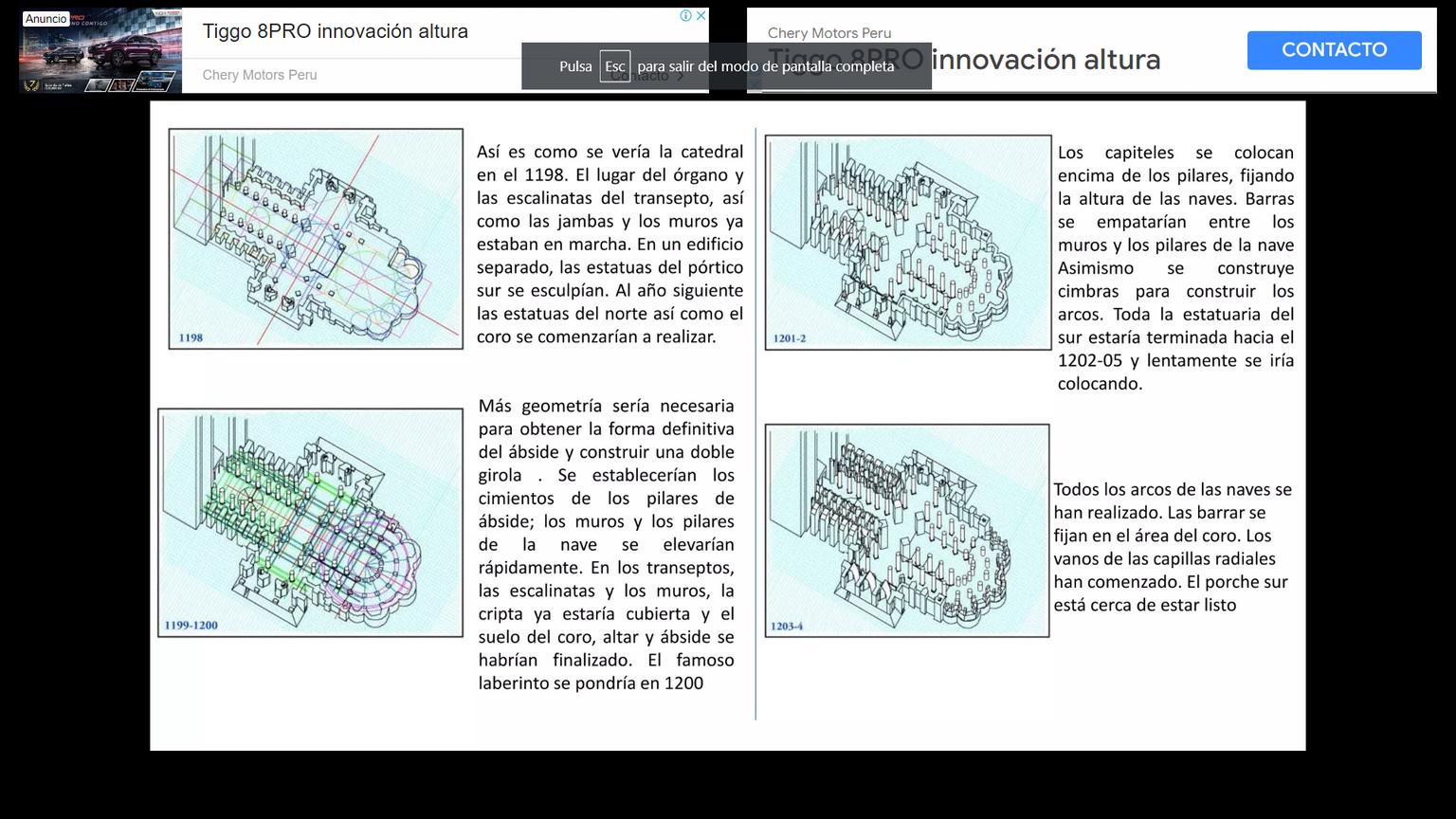Close the Chery Motors ad with X
This screenshot has width=1456, height=819.
click(701, 16)
